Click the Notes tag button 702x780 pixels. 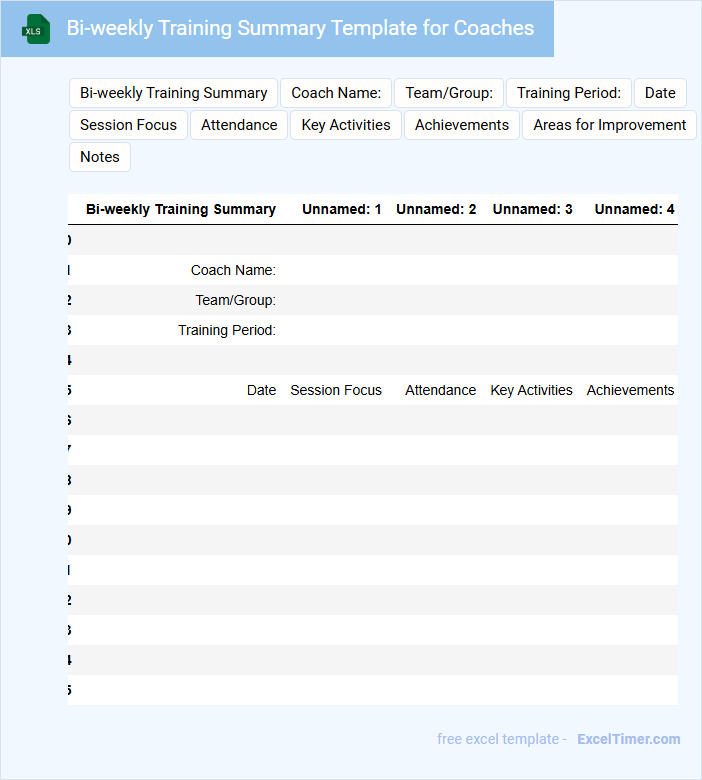pyautogui.click(x=100, y=157)
